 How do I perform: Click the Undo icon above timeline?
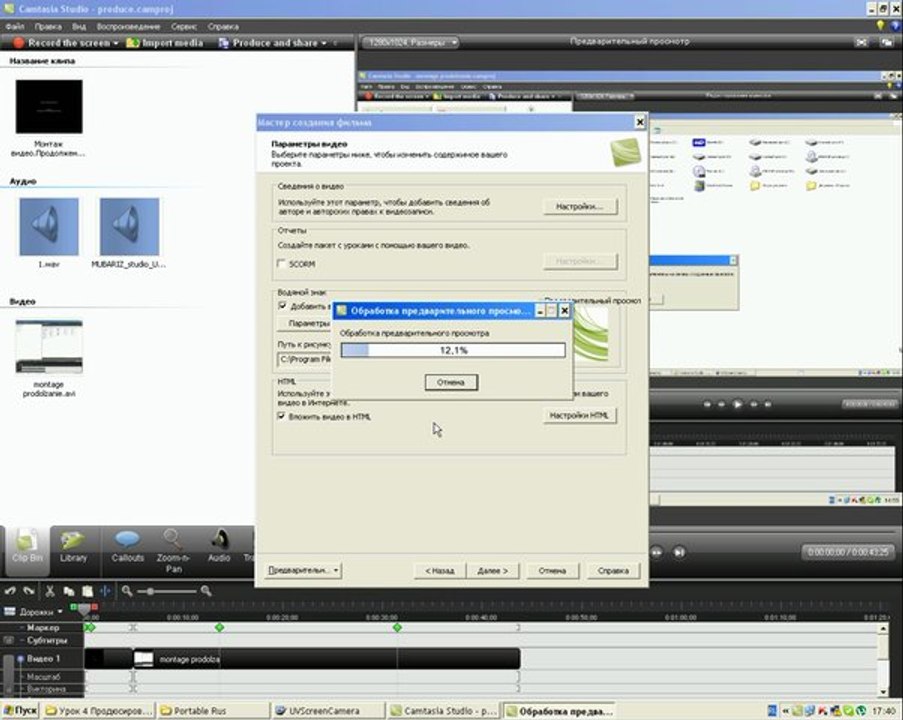pyautogui.click(x=10, y=591)
